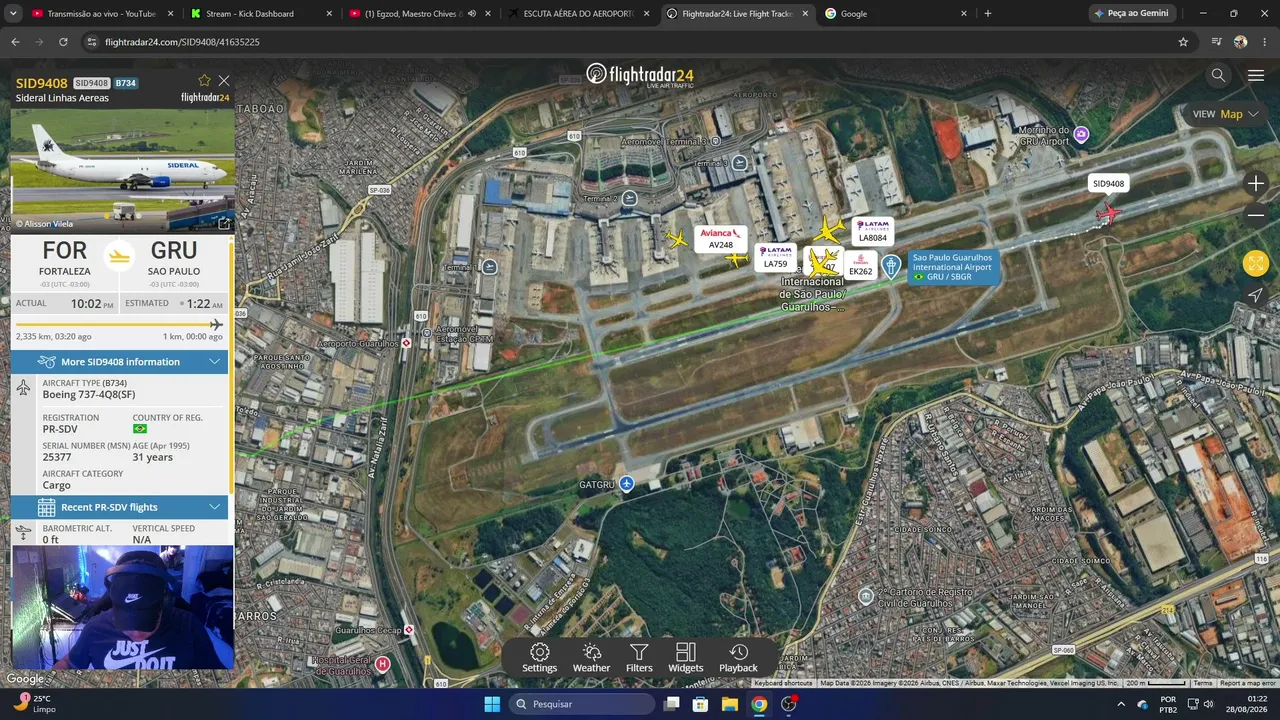Open flight Playback mode
This screenshot has height=720, width=1280.
pos(738,658)
